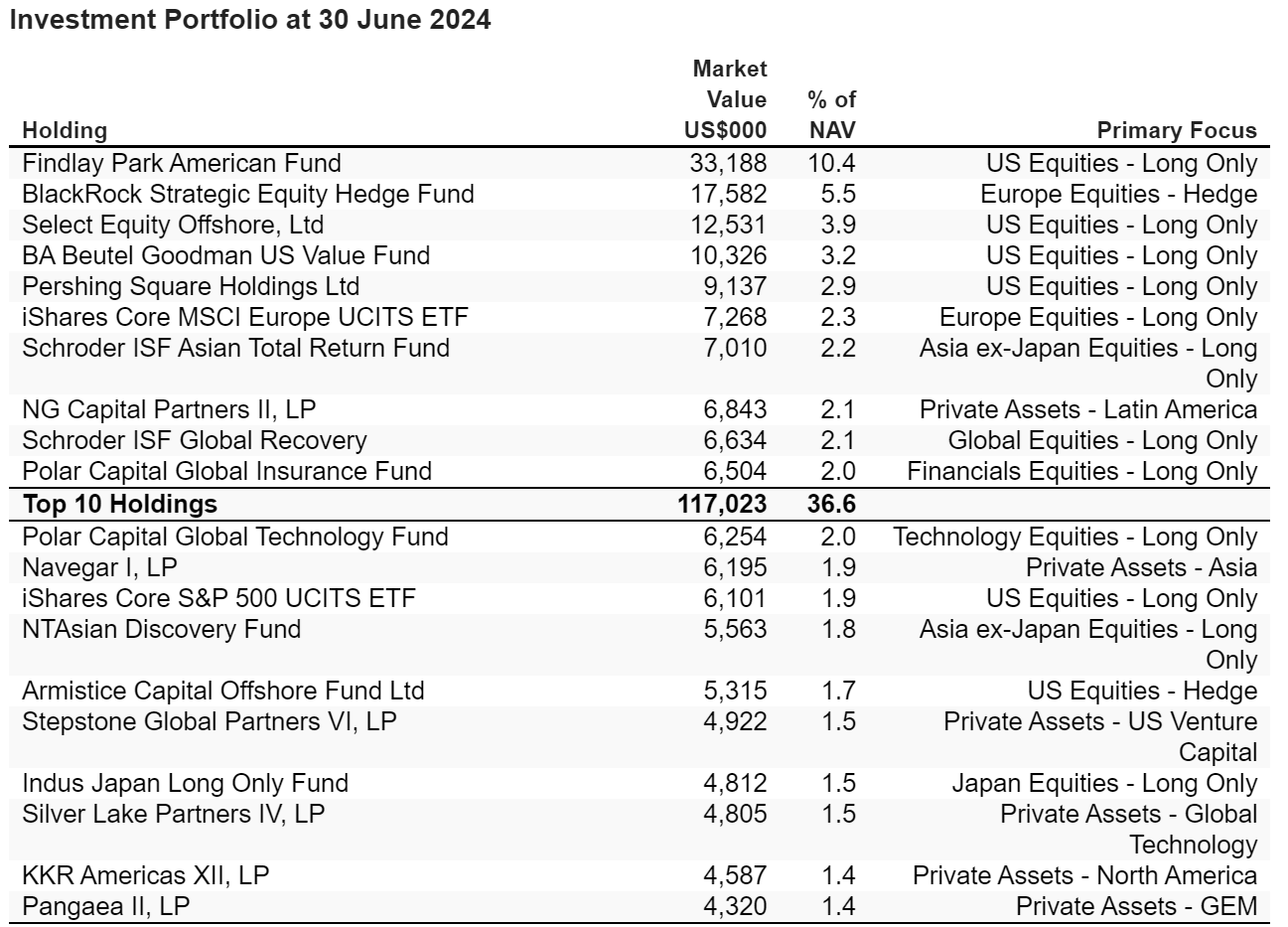Select the KKR Americas XII, LP row
1288x927 pixels.
point(641,876)
